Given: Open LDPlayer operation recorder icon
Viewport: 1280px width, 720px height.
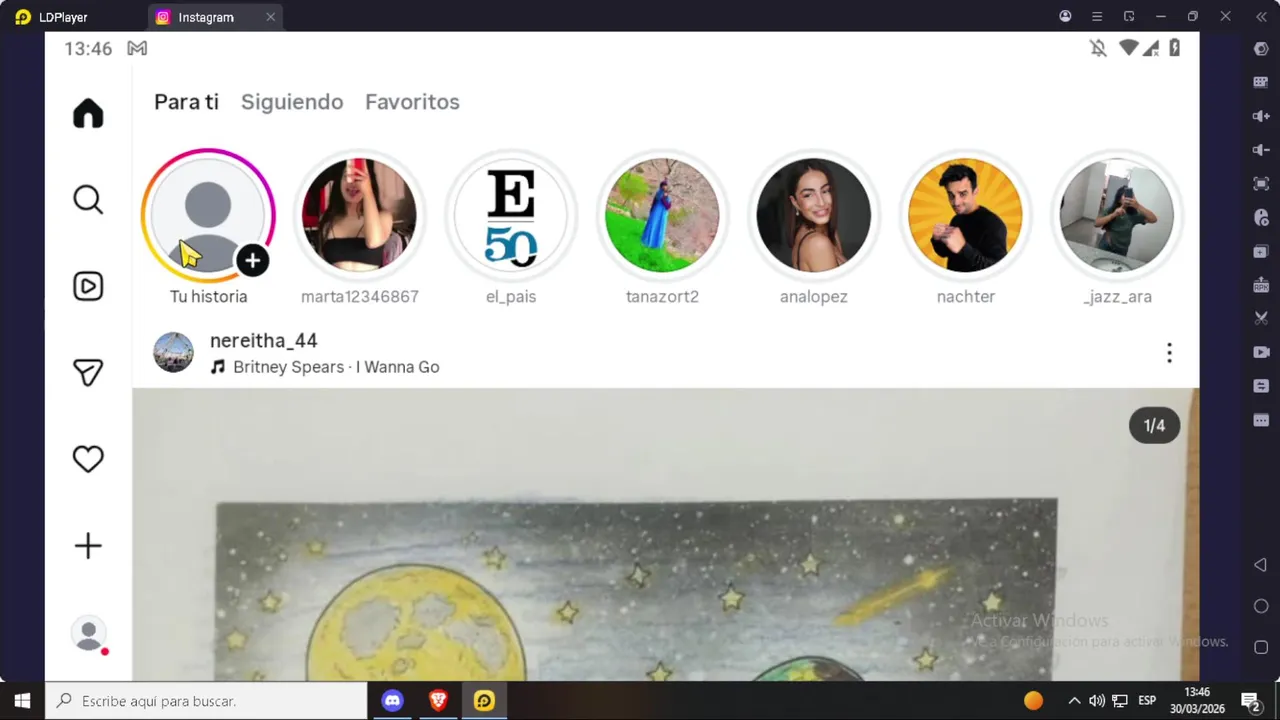Looking at the screenshot, I should (x=1261, y=217).
